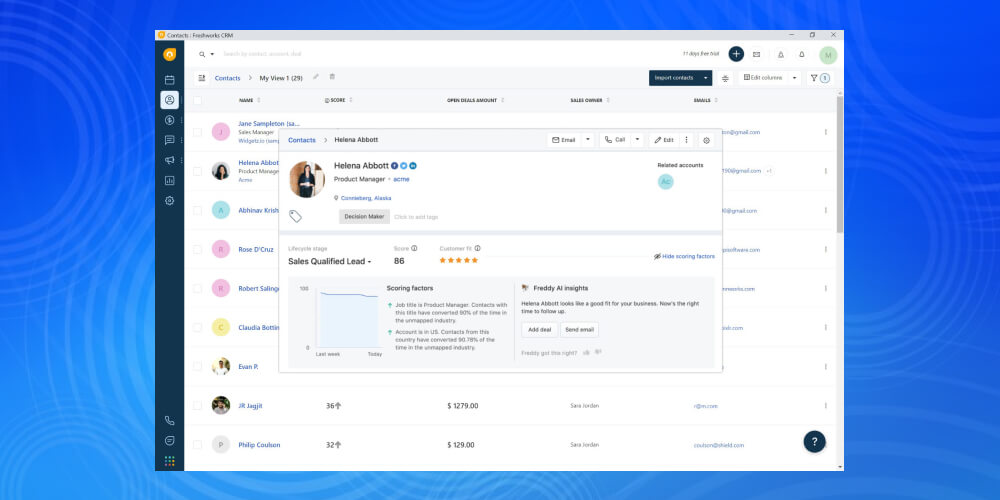Open marketing campaigns megaphone icon
Screen dimensions: 1000x500
[170, 160]
